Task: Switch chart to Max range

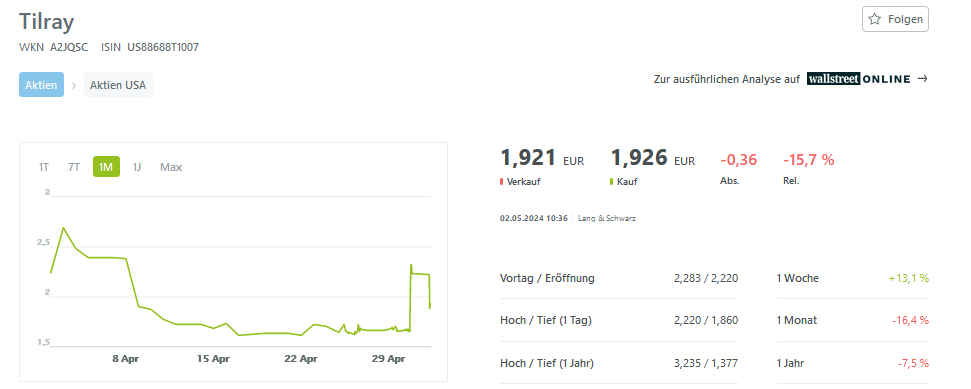Action: point(171,167)
